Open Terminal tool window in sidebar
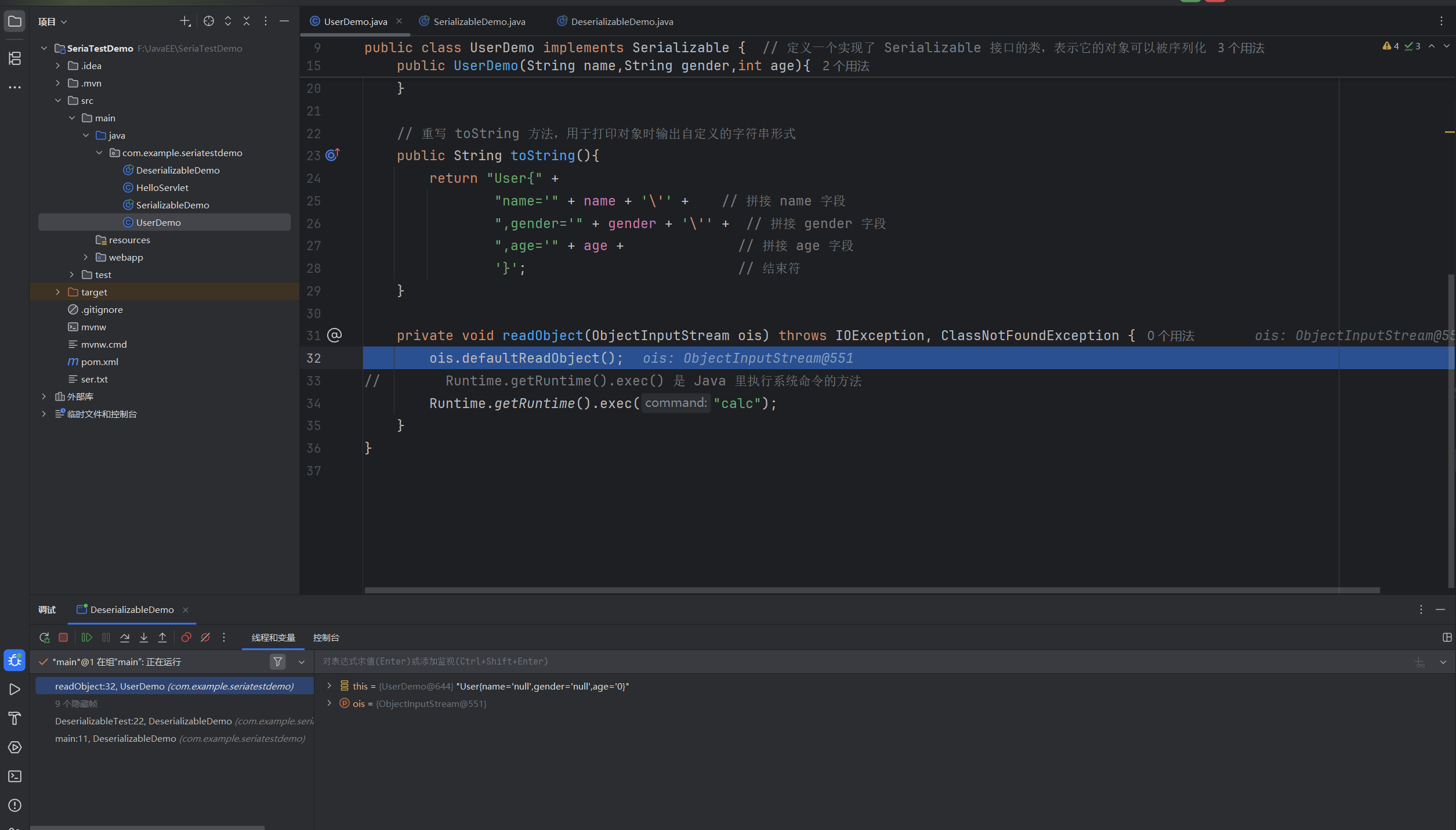1456x830 pixels. [x=15, y=776]
